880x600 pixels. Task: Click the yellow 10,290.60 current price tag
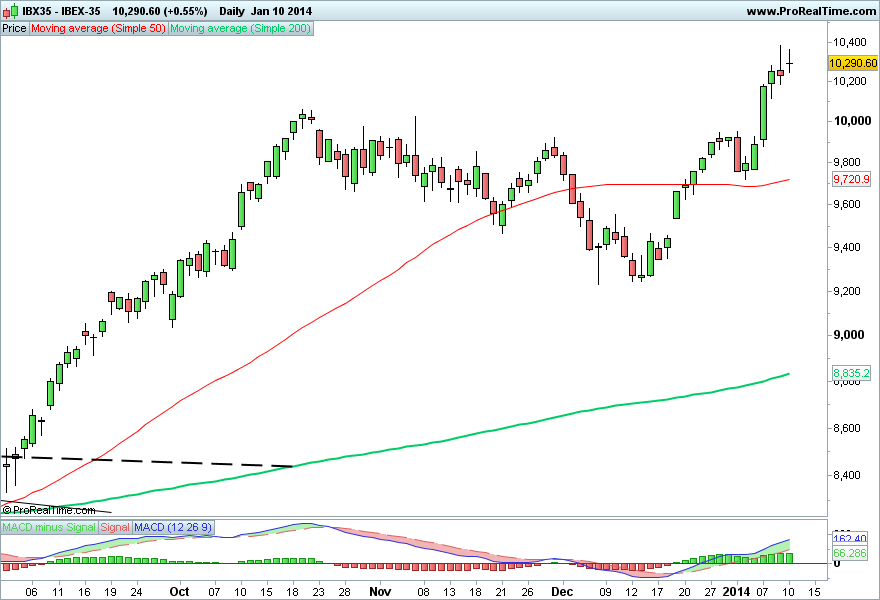pos(853,63)
